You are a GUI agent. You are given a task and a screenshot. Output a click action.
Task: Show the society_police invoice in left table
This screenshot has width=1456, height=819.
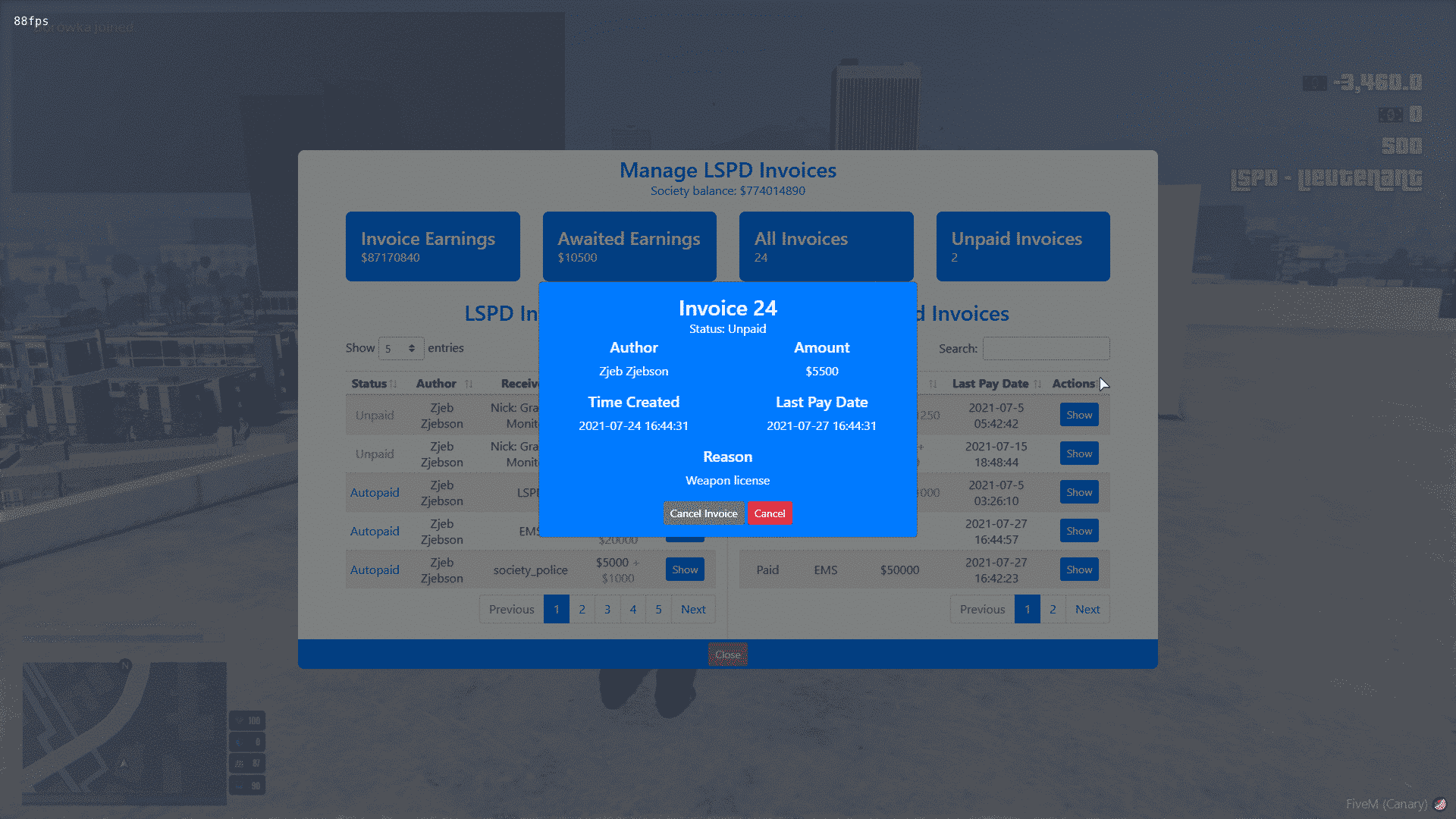(x=685, y=570)
